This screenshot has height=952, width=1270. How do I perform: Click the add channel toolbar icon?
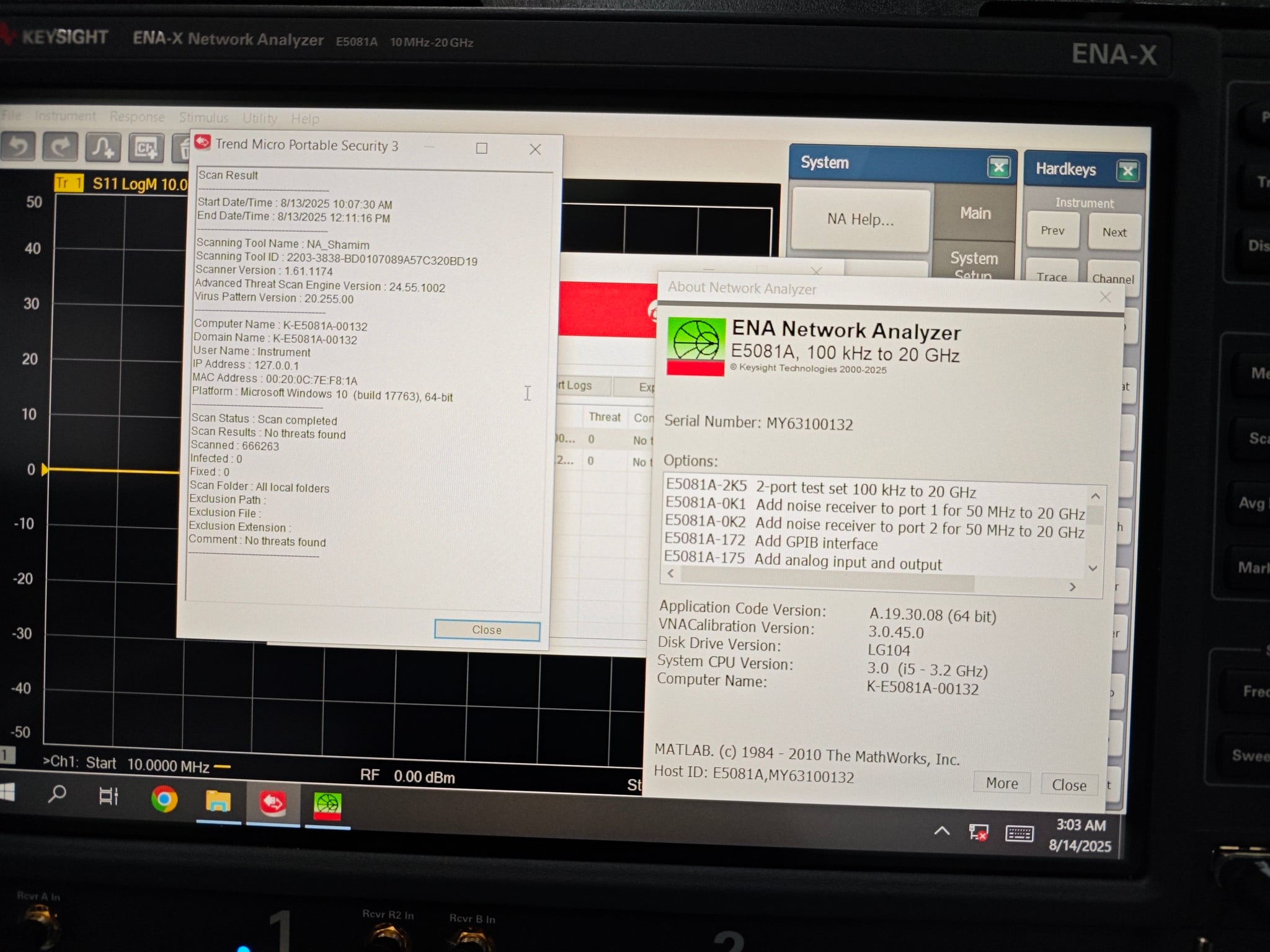pos(146,148)
